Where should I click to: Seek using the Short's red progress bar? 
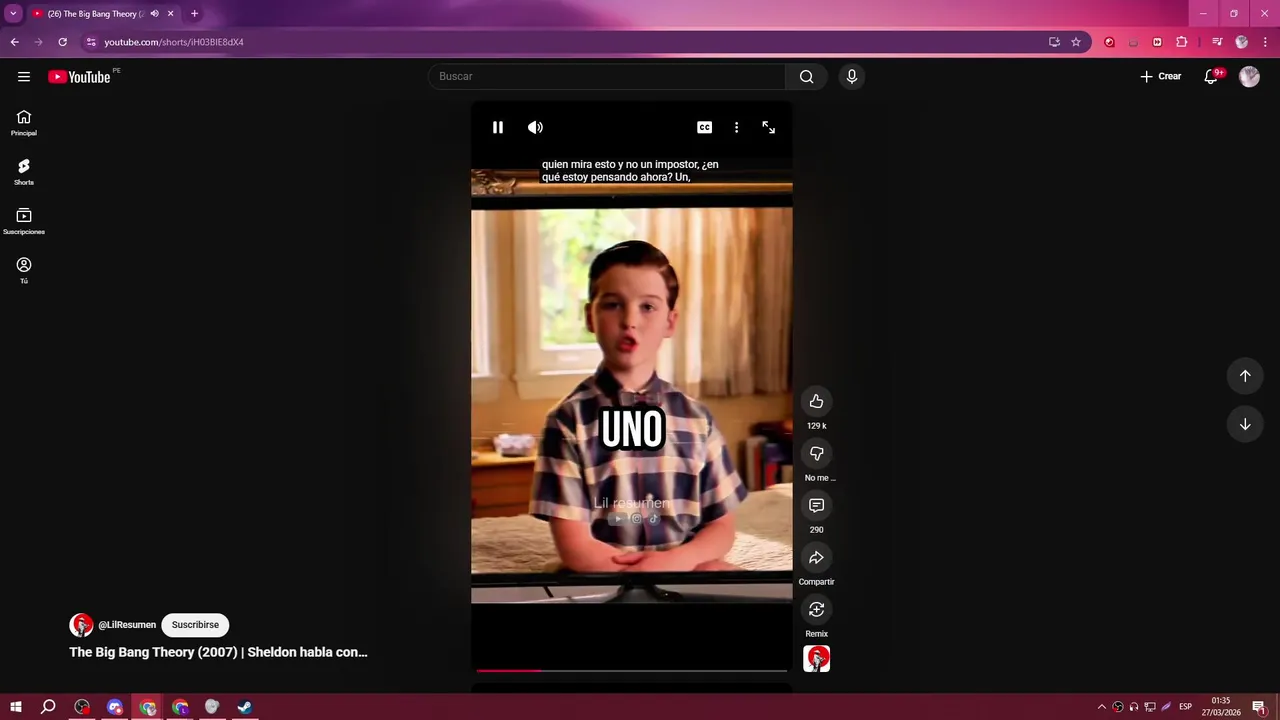[632, 670]
